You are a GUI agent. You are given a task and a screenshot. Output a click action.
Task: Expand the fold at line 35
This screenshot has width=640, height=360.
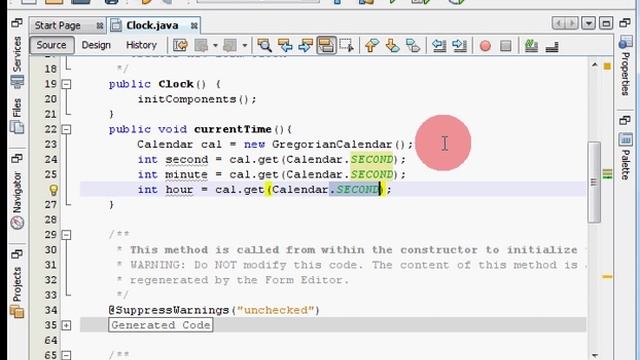[66, 325]
